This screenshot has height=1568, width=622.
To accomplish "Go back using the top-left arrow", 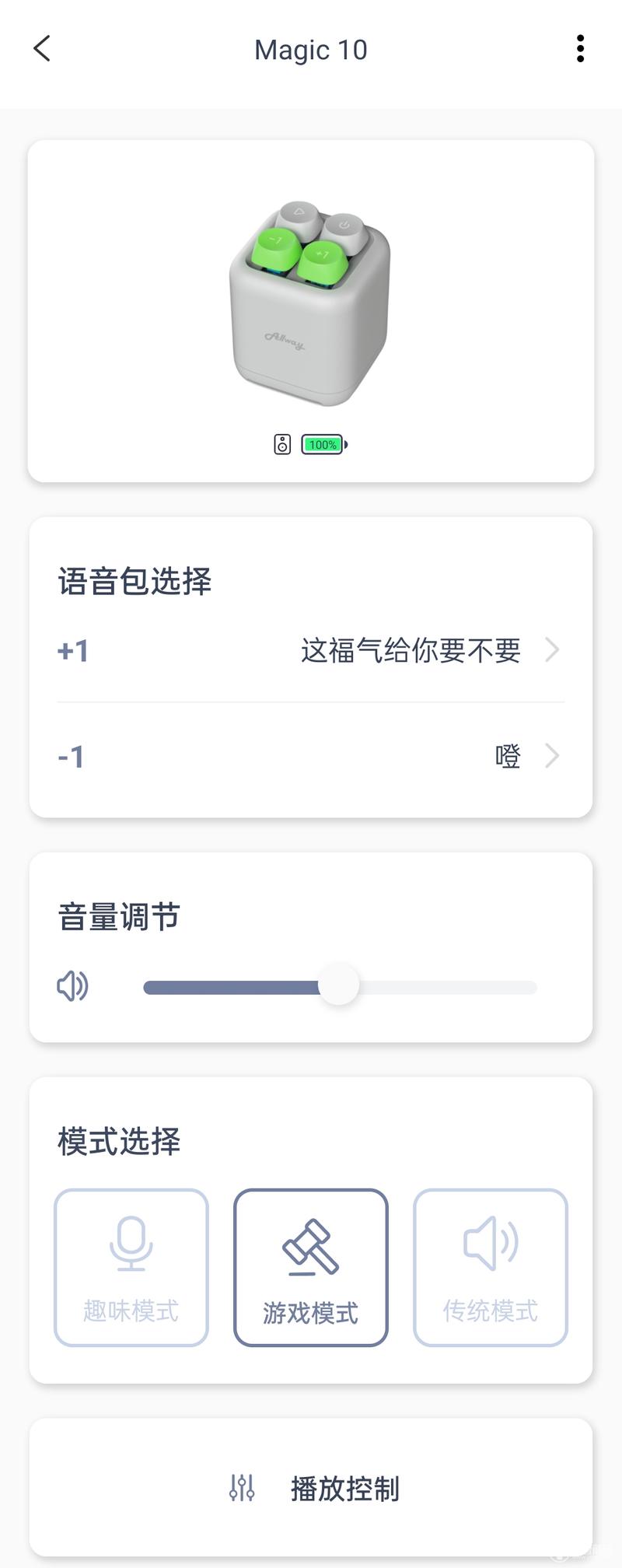I will 42,48.
